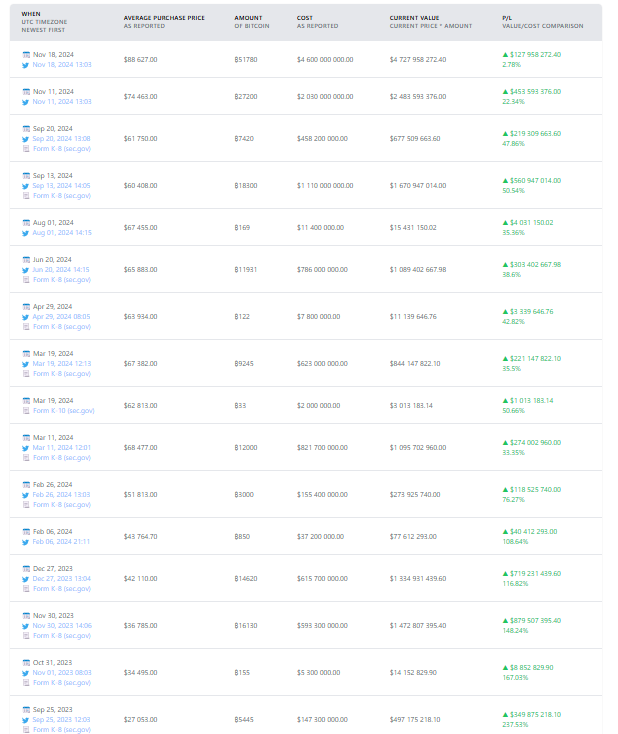Open Sep 20, 2024 13:08 tweet link
This screenshot has height=734, width=618.
(61, 139)
